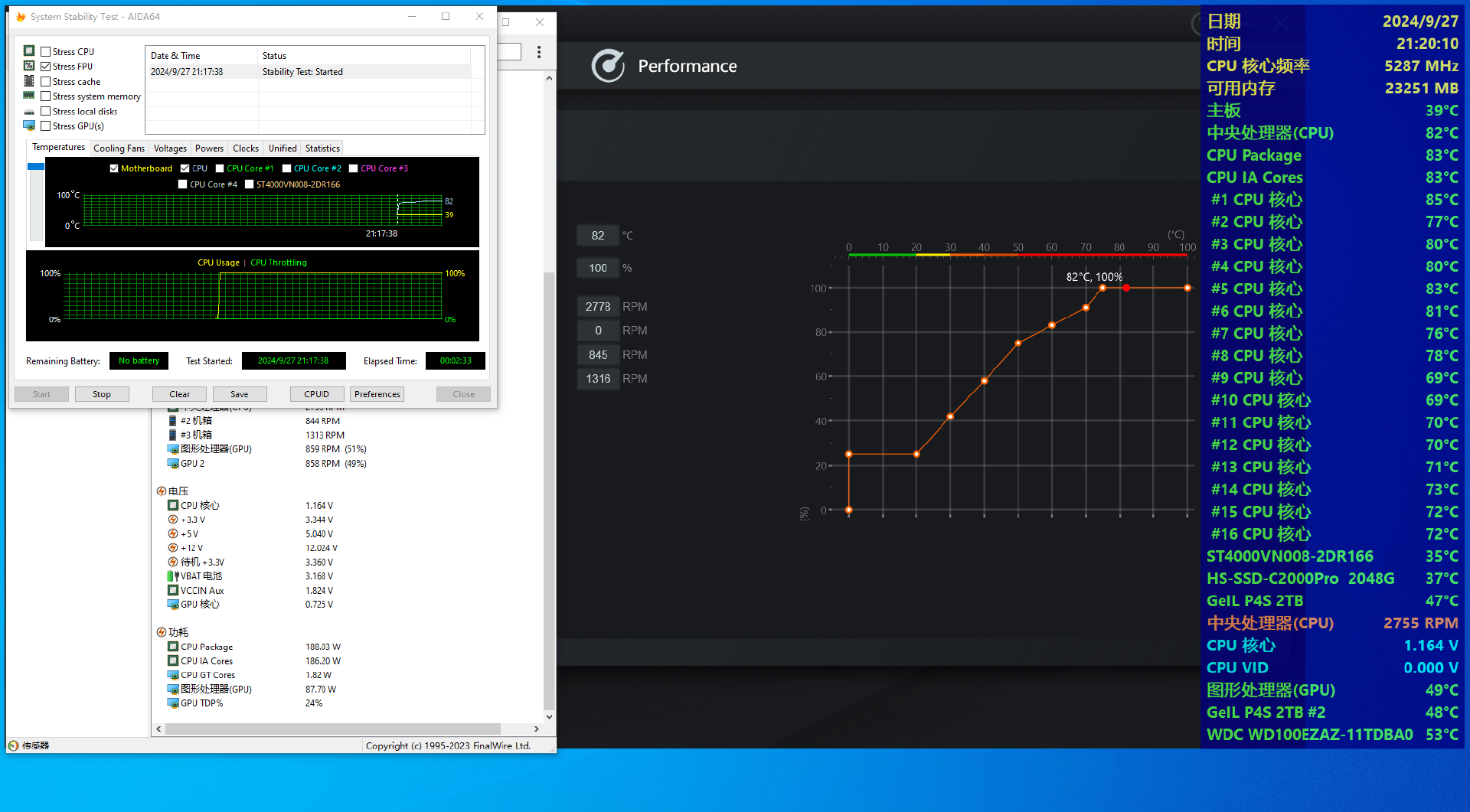
Task: Click the Performance gauge icon
Action: (609, 67)
